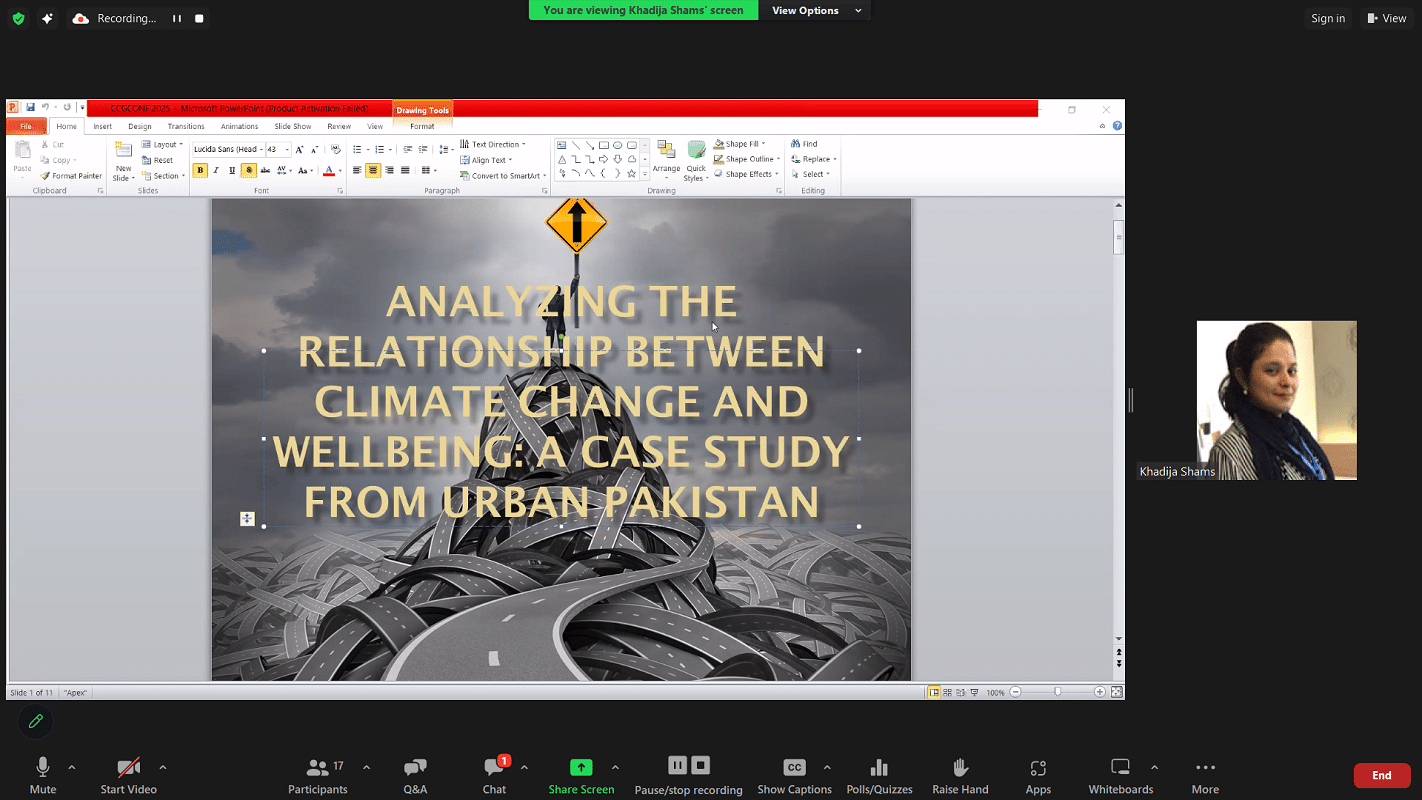
Task: Open the Chat panel
Action: [494, 768]
